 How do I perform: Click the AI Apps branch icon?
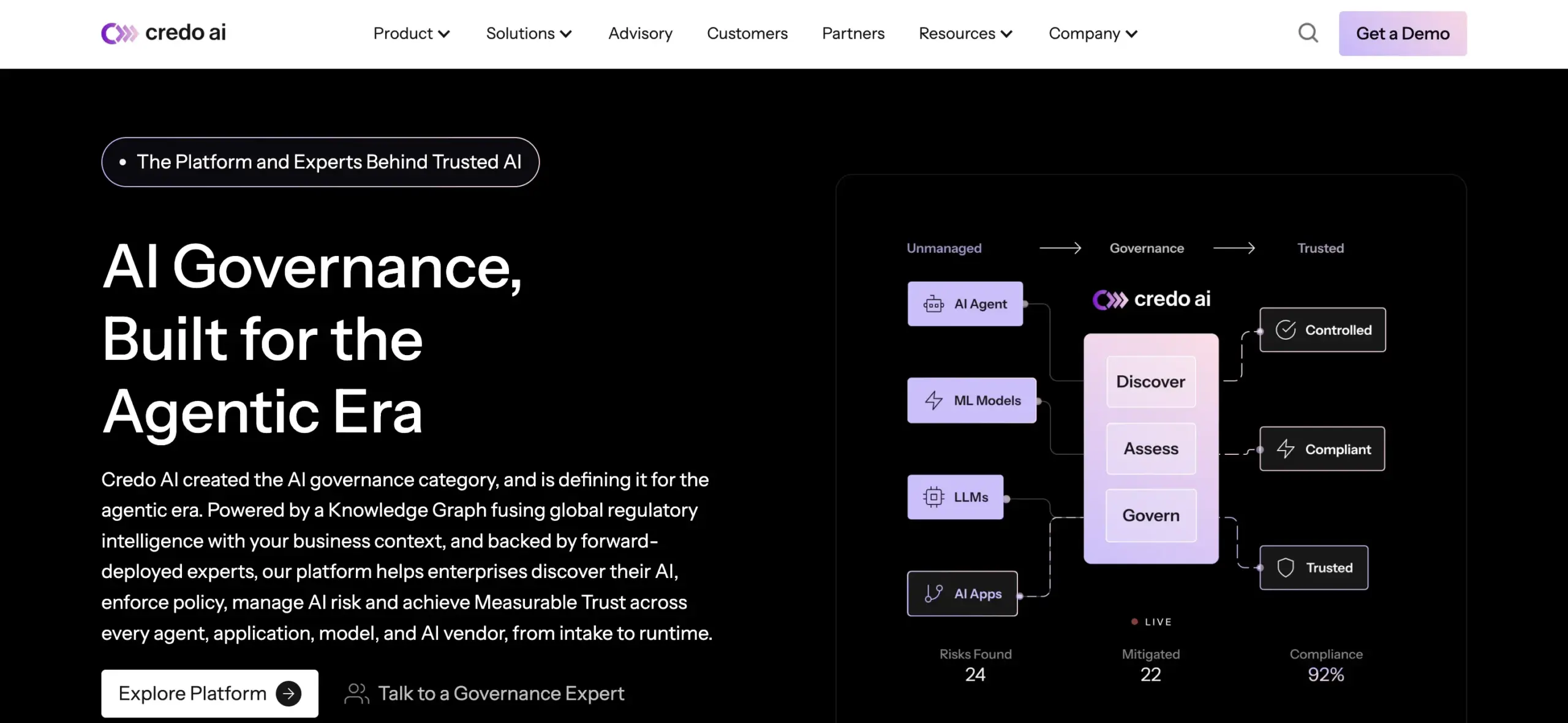933,593
